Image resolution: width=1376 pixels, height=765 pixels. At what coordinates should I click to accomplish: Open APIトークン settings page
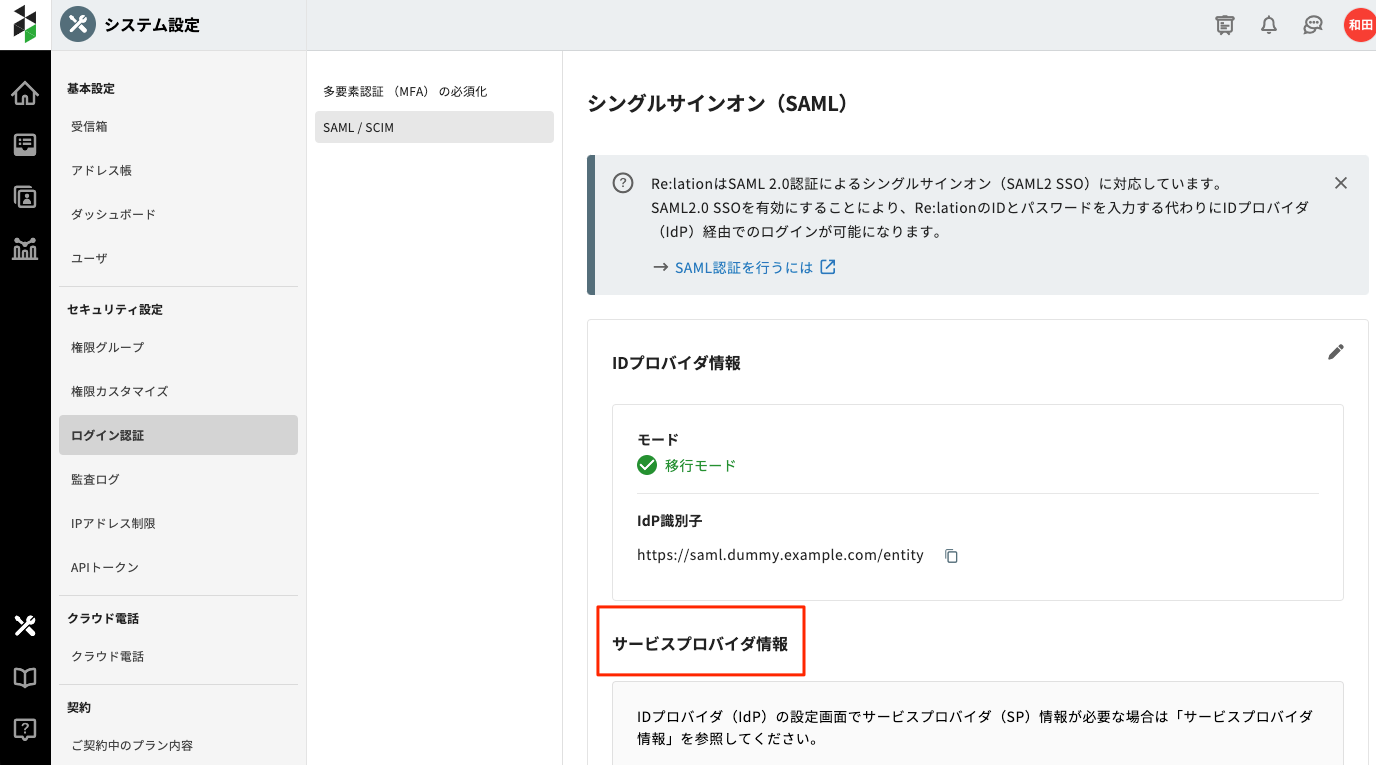pyautogui.click(x=105, y=567)
